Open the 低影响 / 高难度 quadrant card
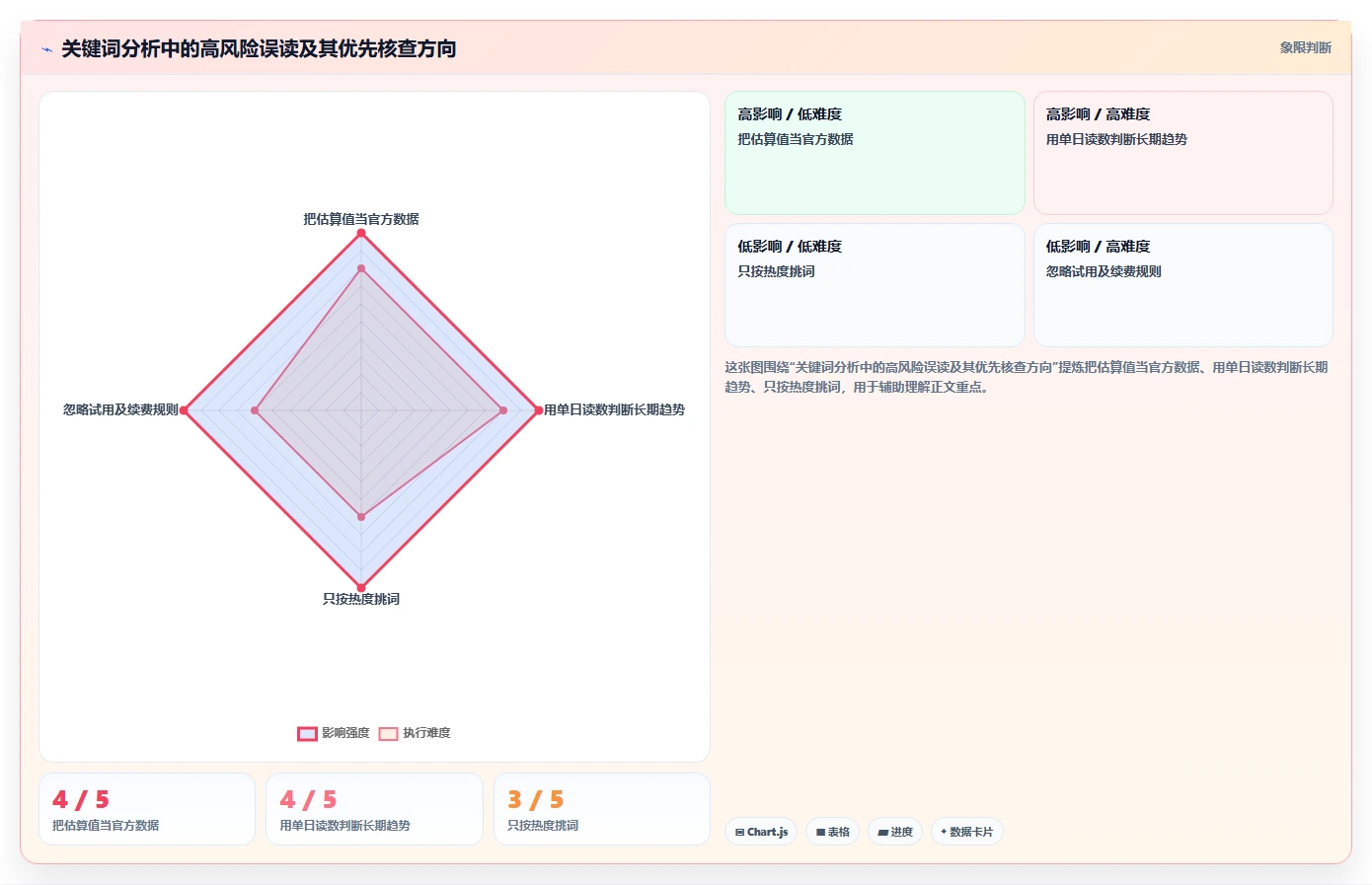The image size is (1372, 885). click(x=1182, y=285)
